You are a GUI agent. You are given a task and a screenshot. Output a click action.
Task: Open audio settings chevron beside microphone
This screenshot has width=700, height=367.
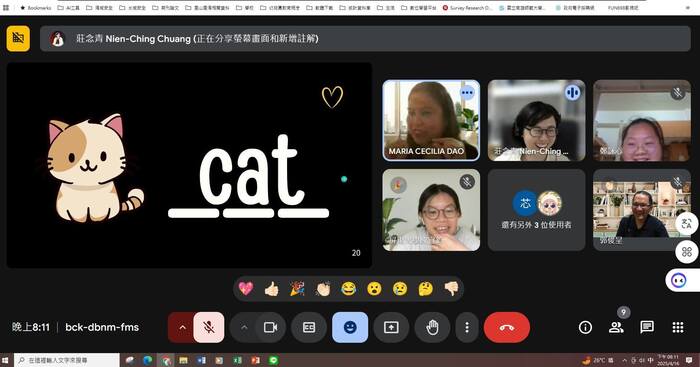[182, 327]
